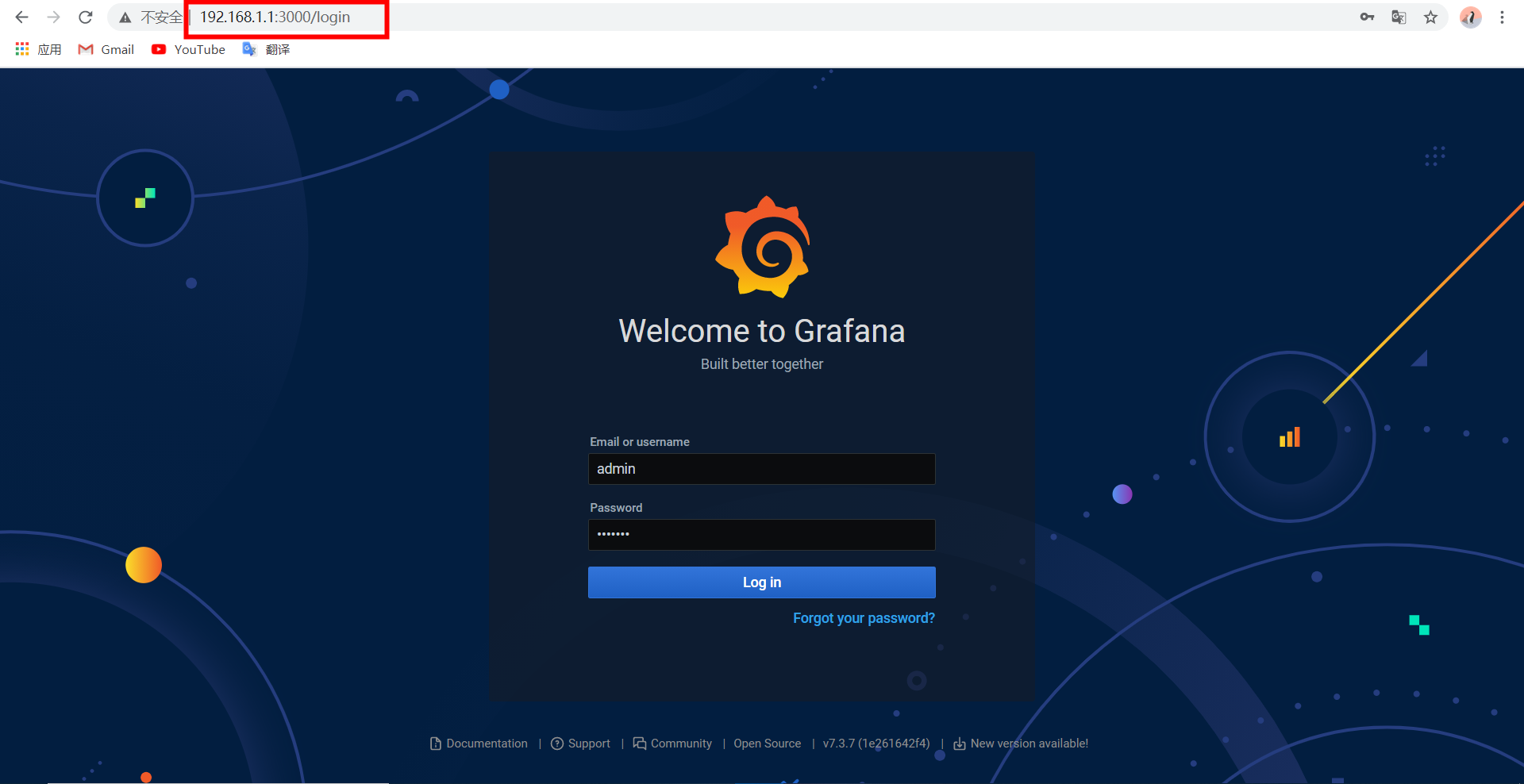Open the YouTube bookmark
Image resolution: width=1524 pixels, height=784 pixels.
[x=188, y=49]
